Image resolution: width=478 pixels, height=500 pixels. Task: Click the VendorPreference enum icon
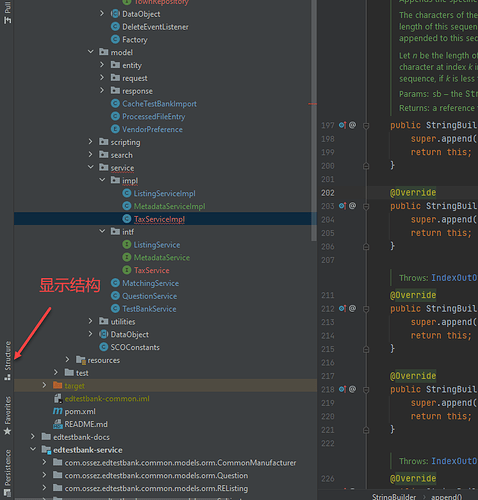click(115, 129)
